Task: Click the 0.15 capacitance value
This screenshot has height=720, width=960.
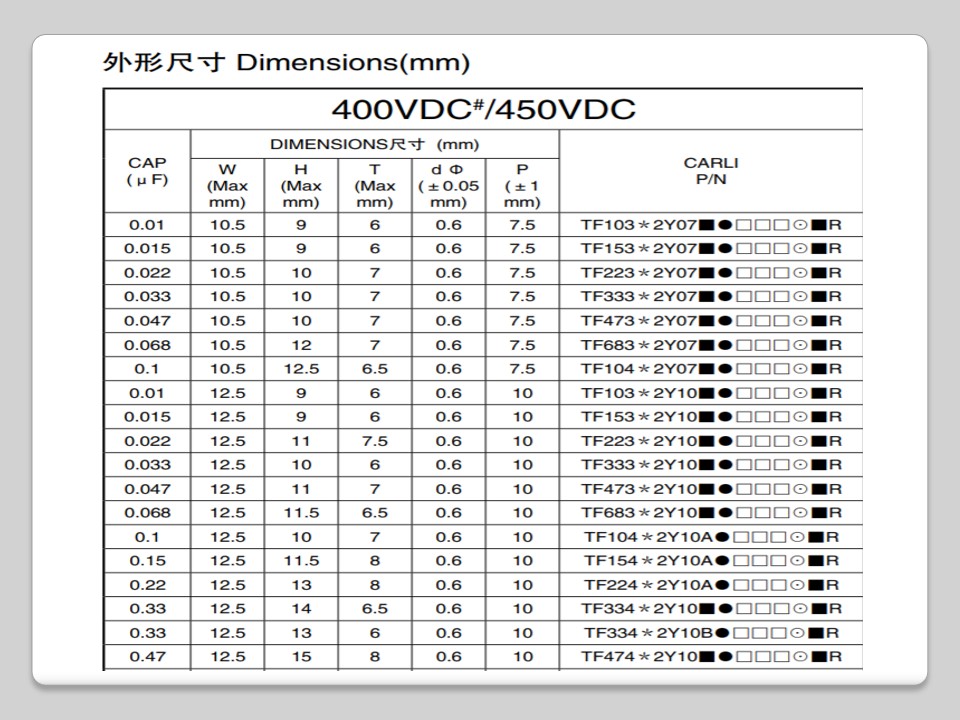Action: point(147,561)
